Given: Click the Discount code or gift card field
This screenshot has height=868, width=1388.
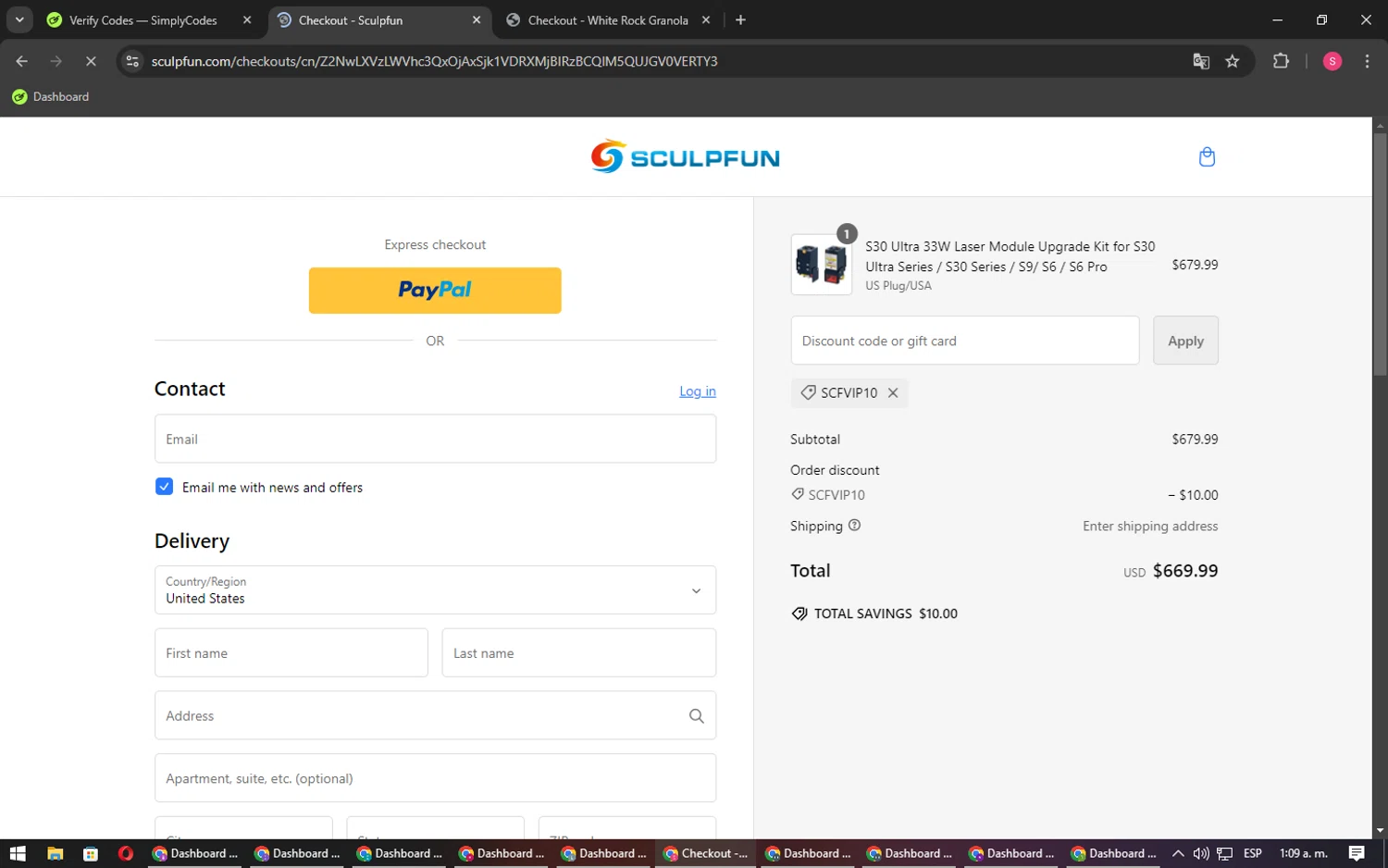Looking at the screenshot, I should tap(965, 341).
